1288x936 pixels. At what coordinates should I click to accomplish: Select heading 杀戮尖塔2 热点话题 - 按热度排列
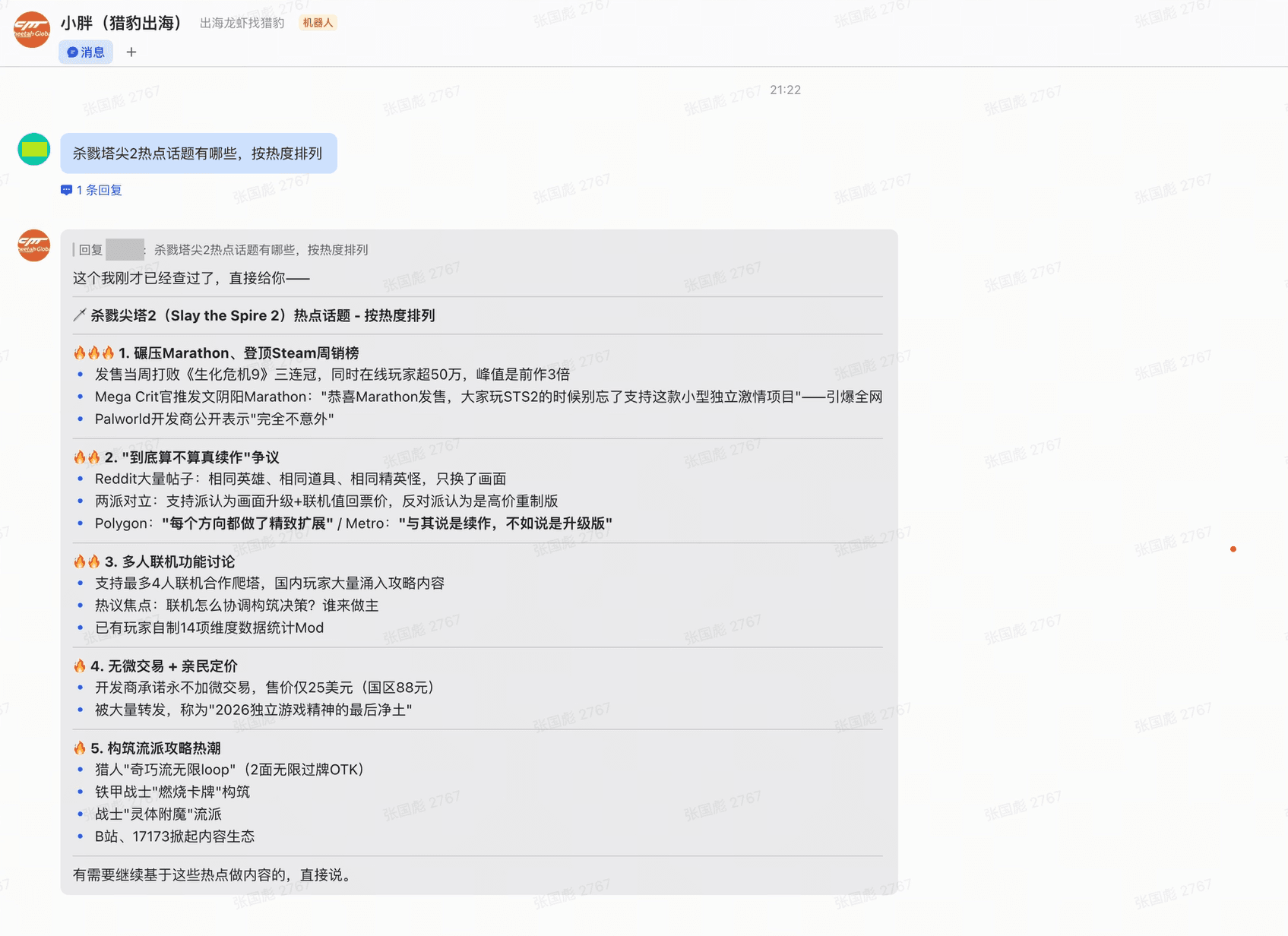(x=255, y=315)
